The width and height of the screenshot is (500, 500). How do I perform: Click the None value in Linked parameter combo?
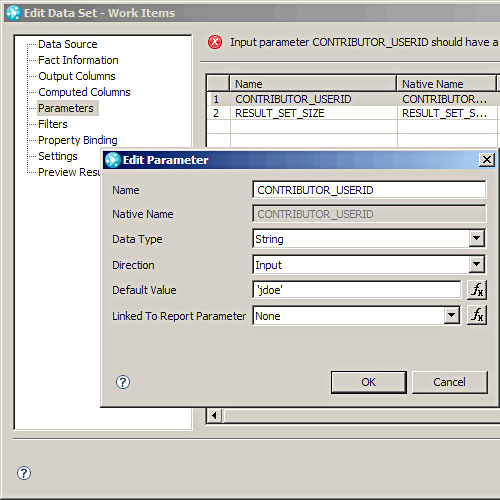[268, 316]
